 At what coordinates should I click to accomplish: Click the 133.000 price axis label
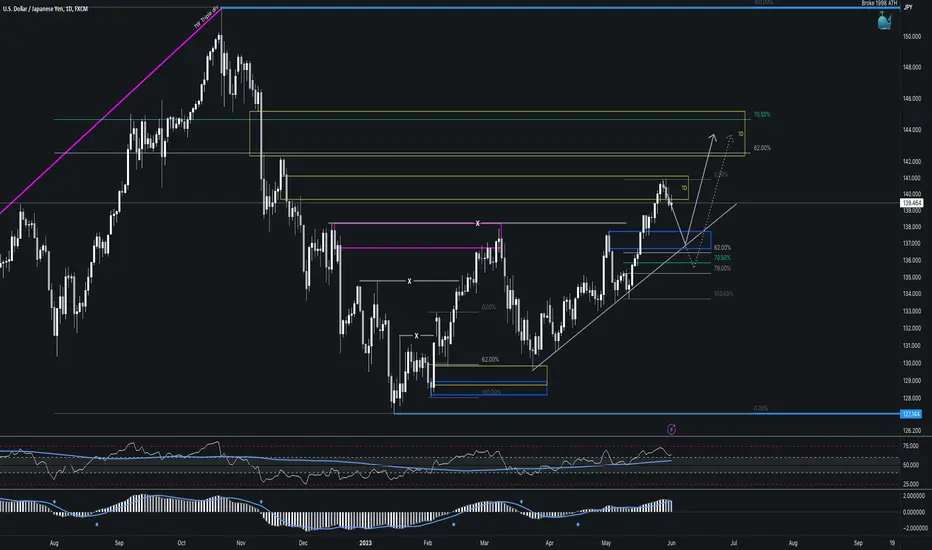(x=912, y=312)
